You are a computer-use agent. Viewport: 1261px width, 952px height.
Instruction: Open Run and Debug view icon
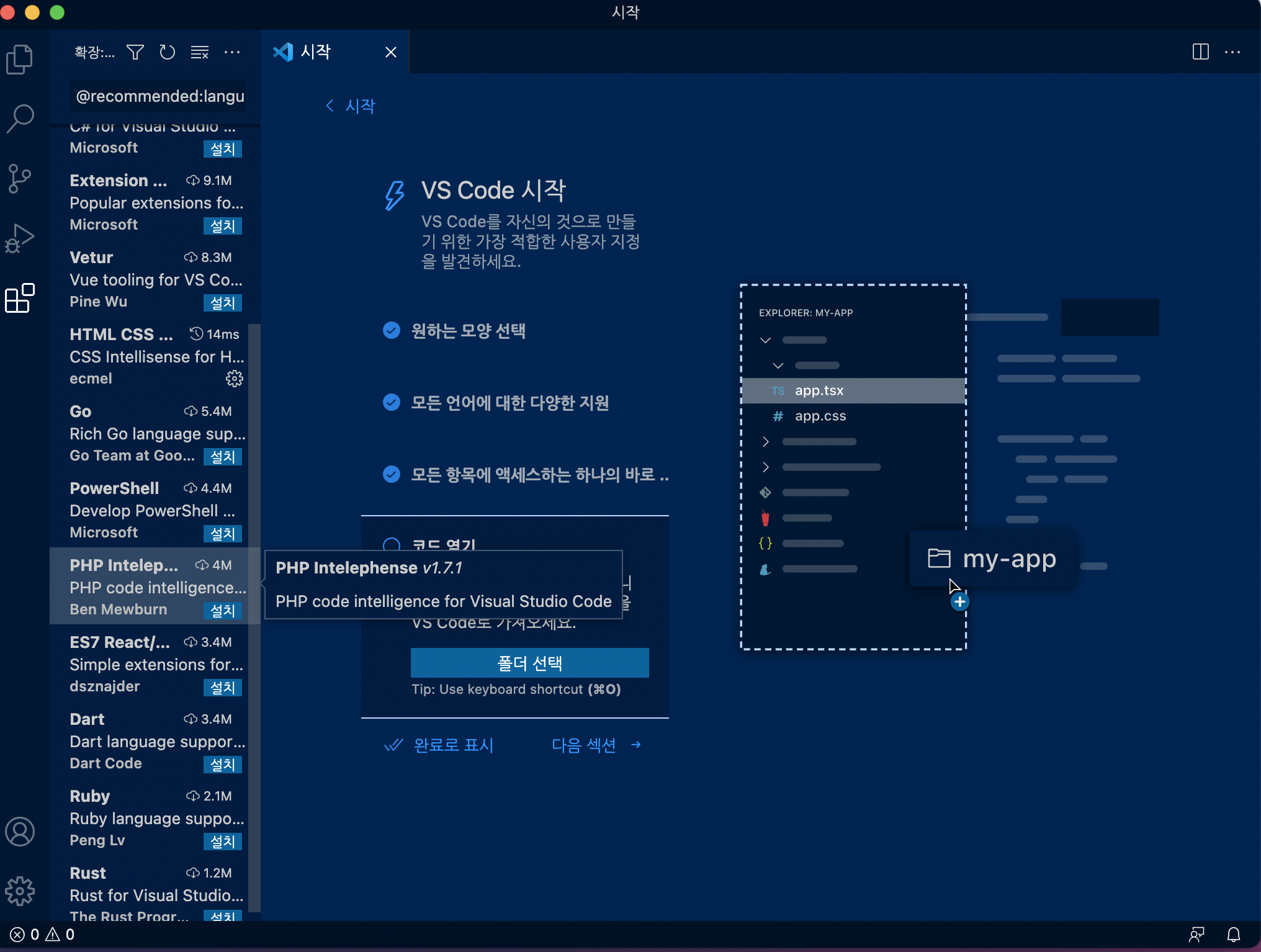(x=20, y=238)
